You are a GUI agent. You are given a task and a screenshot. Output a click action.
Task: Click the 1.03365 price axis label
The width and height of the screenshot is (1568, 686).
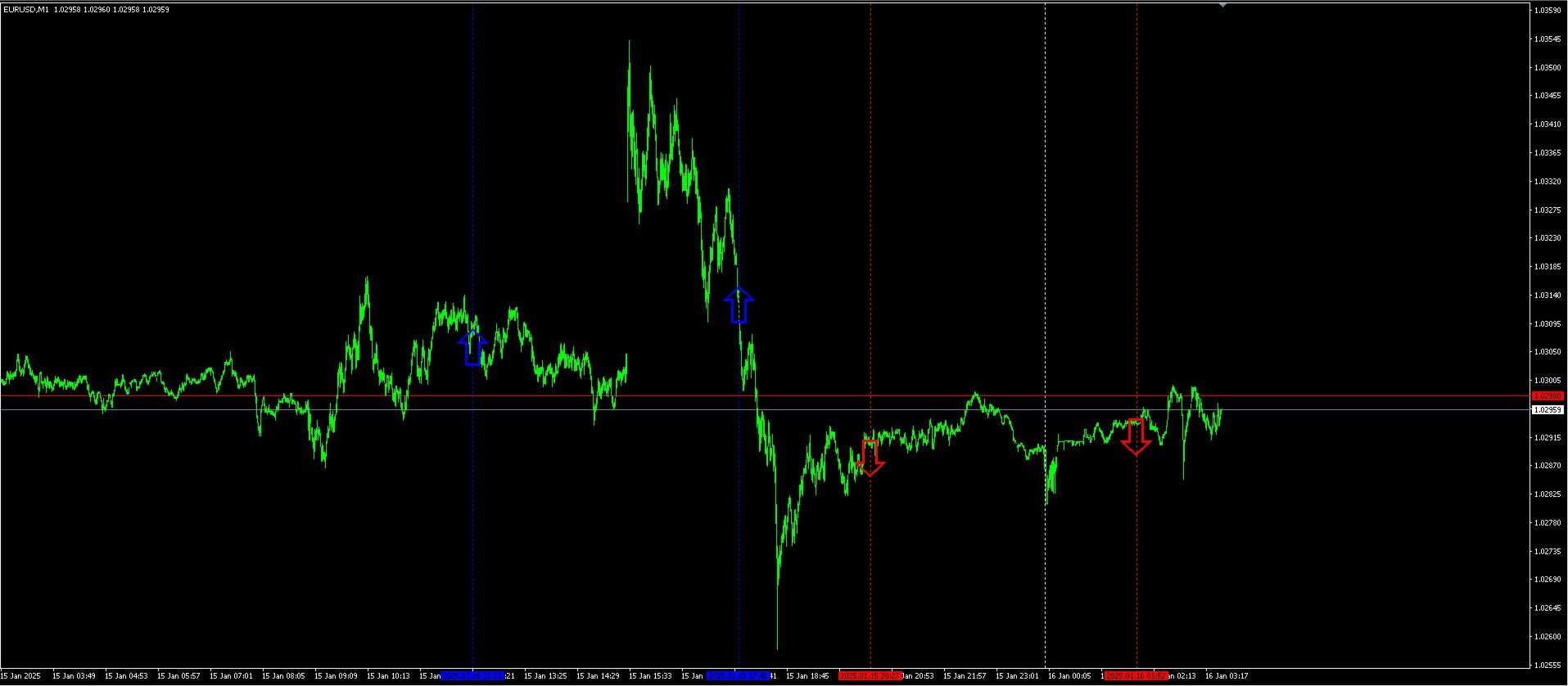[1548, 153]
